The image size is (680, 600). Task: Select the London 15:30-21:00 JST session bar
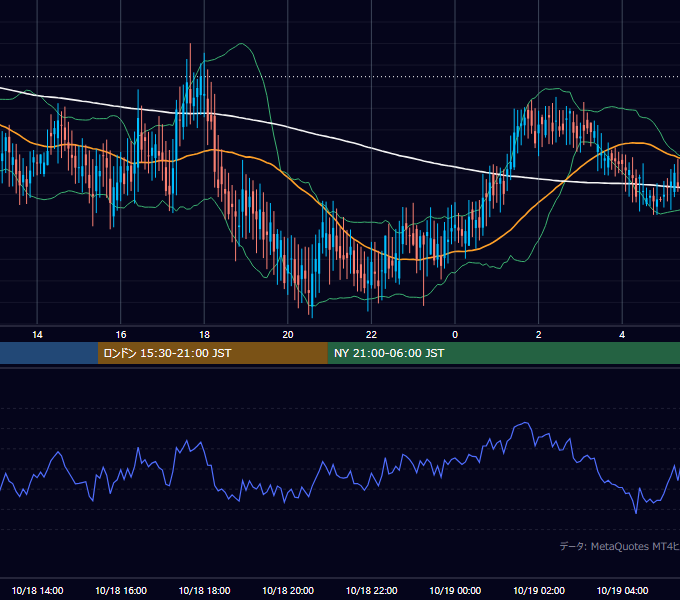pyautogui.click(x=212, y=353)
